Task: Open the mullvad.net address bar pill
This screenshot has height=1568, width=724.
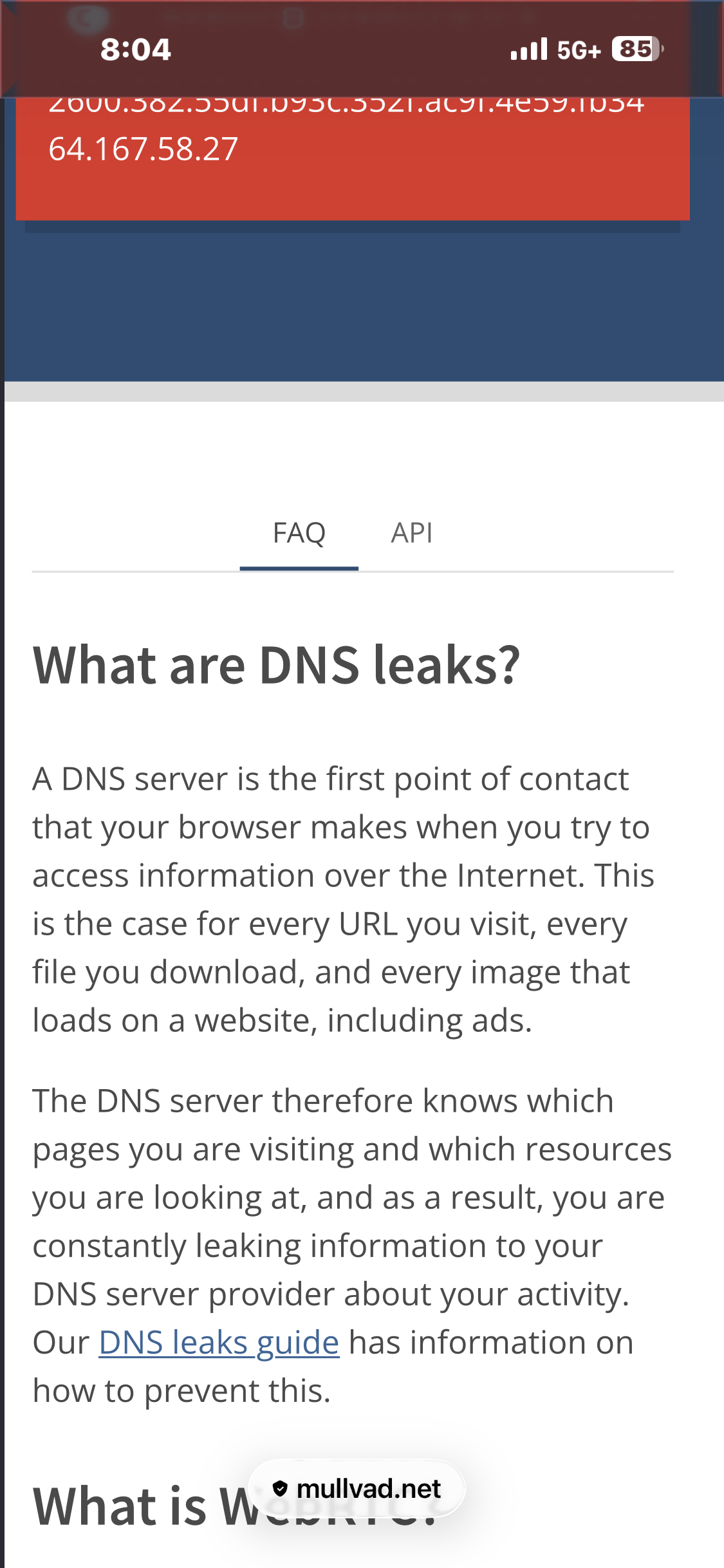Action: (x=357, y=1488)
